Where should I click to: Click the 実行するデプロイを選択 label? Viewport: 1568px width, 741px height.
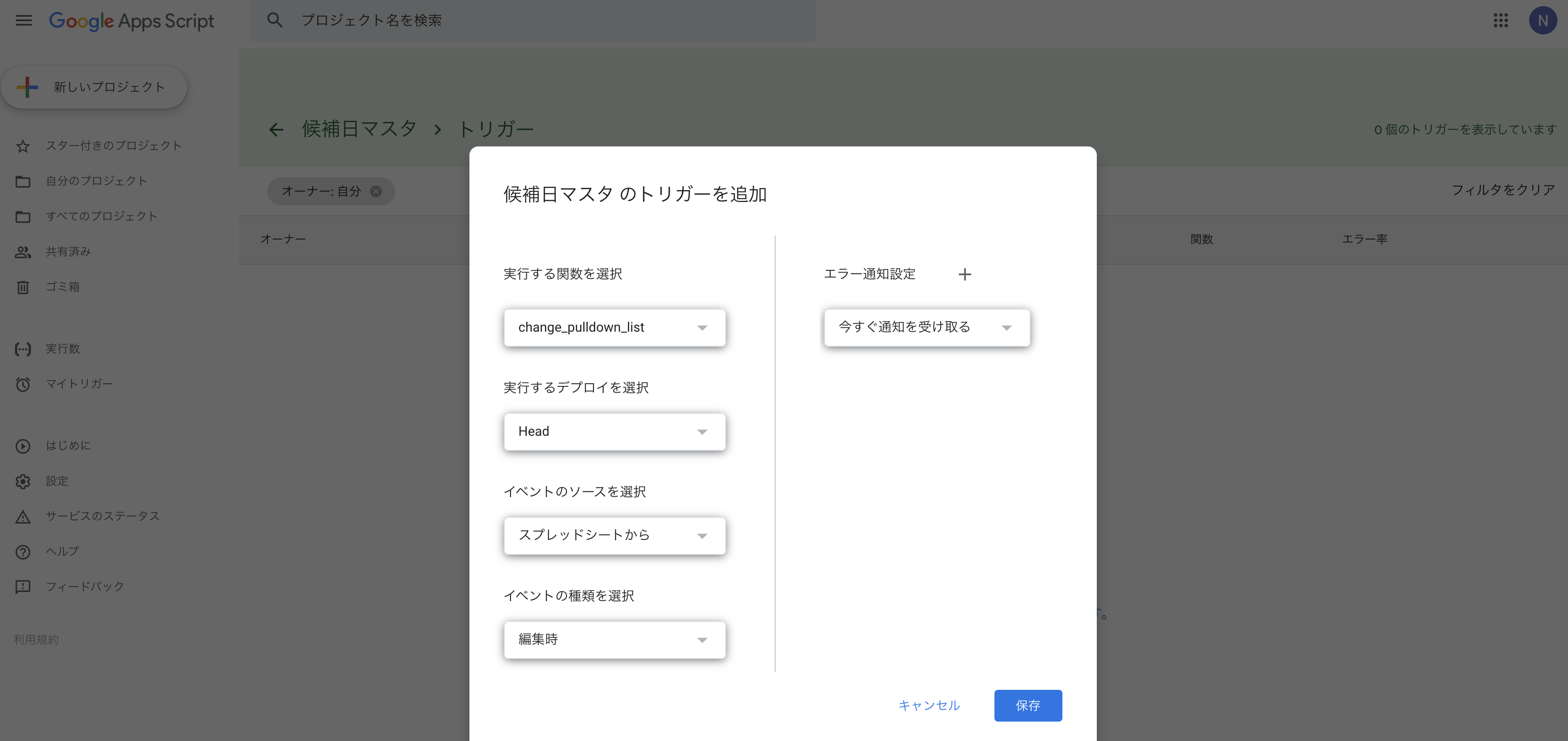pyautogui.click(x=576, y=388)
